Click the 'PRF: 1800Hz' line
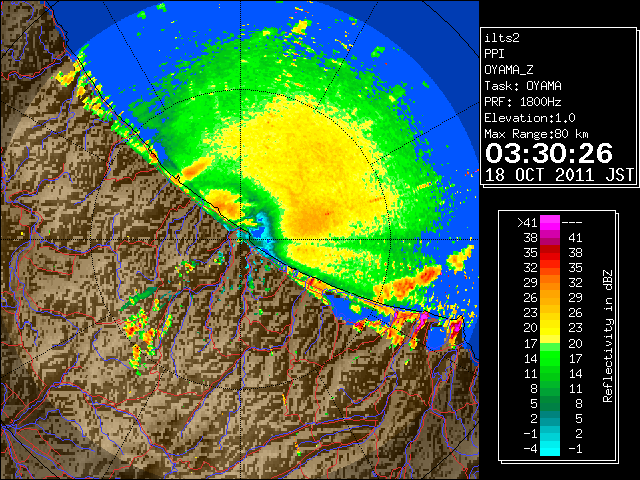The image size is (640, 480). pos(522,102)
